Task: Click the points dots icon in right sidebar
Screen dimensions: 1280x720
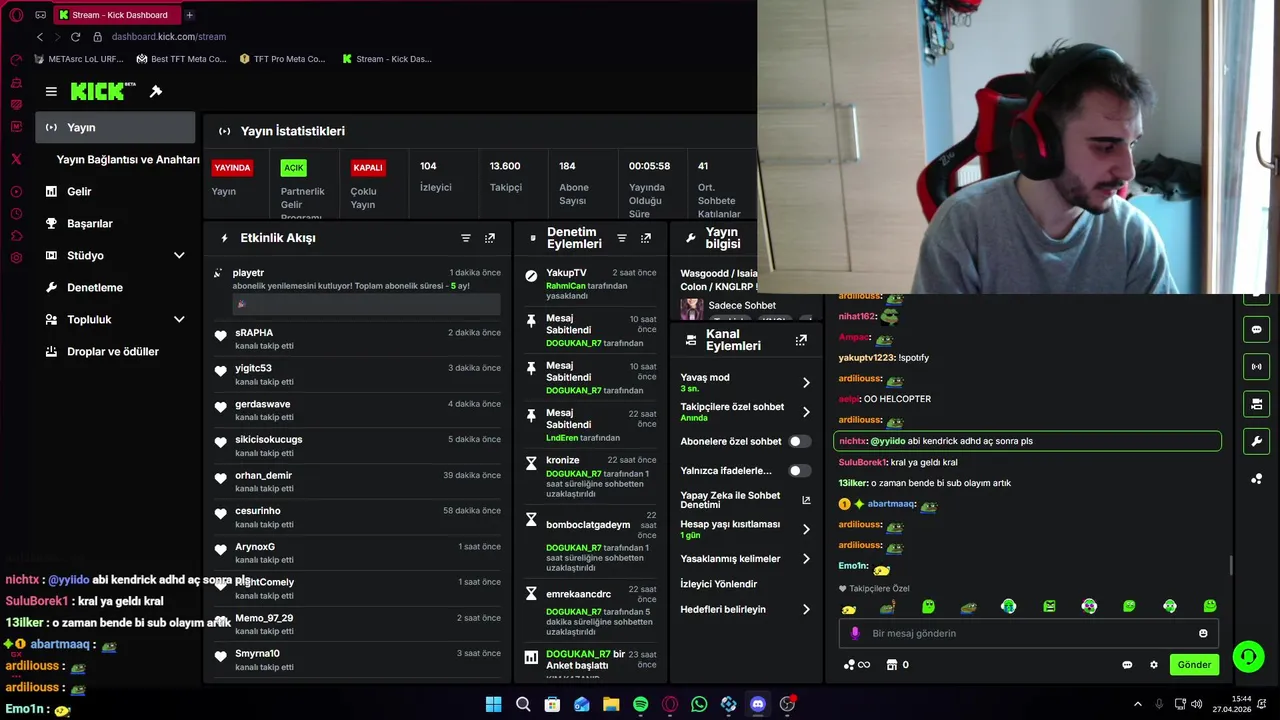Action: click(1257, 479)
